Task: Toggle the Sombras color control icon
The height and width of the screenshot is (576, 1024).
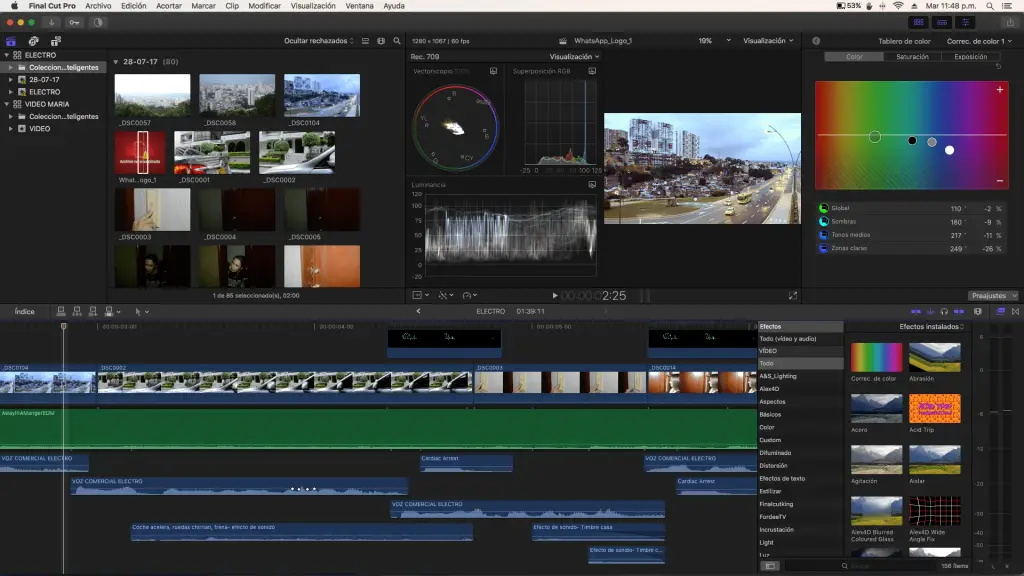Action: pos(823,221)
